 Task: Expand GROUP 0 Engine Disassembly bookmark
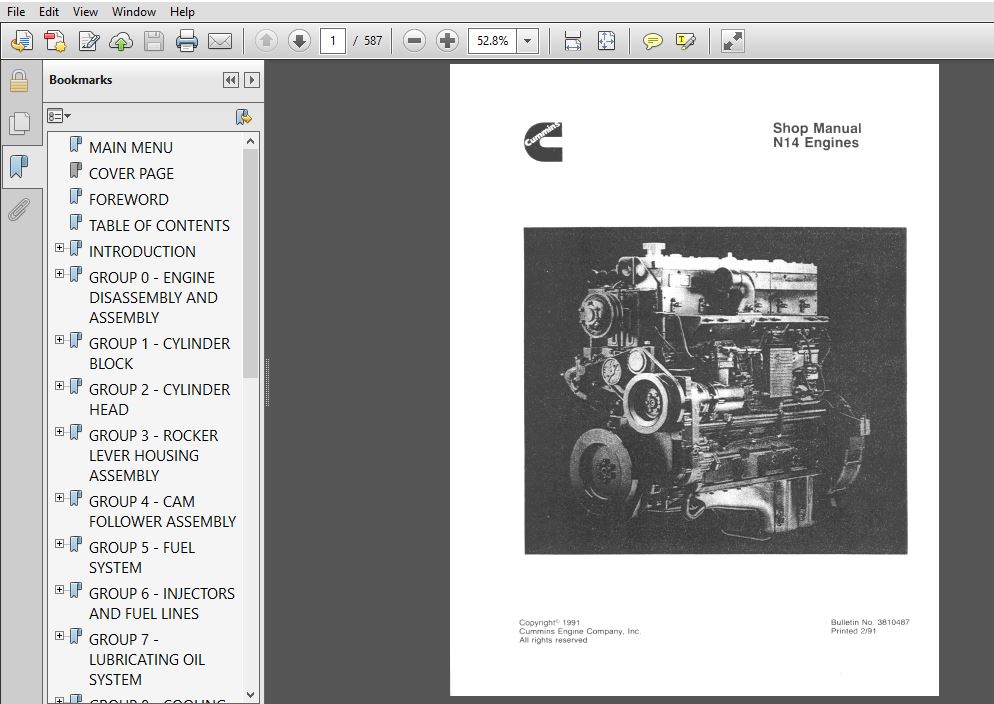click(60, 274)
